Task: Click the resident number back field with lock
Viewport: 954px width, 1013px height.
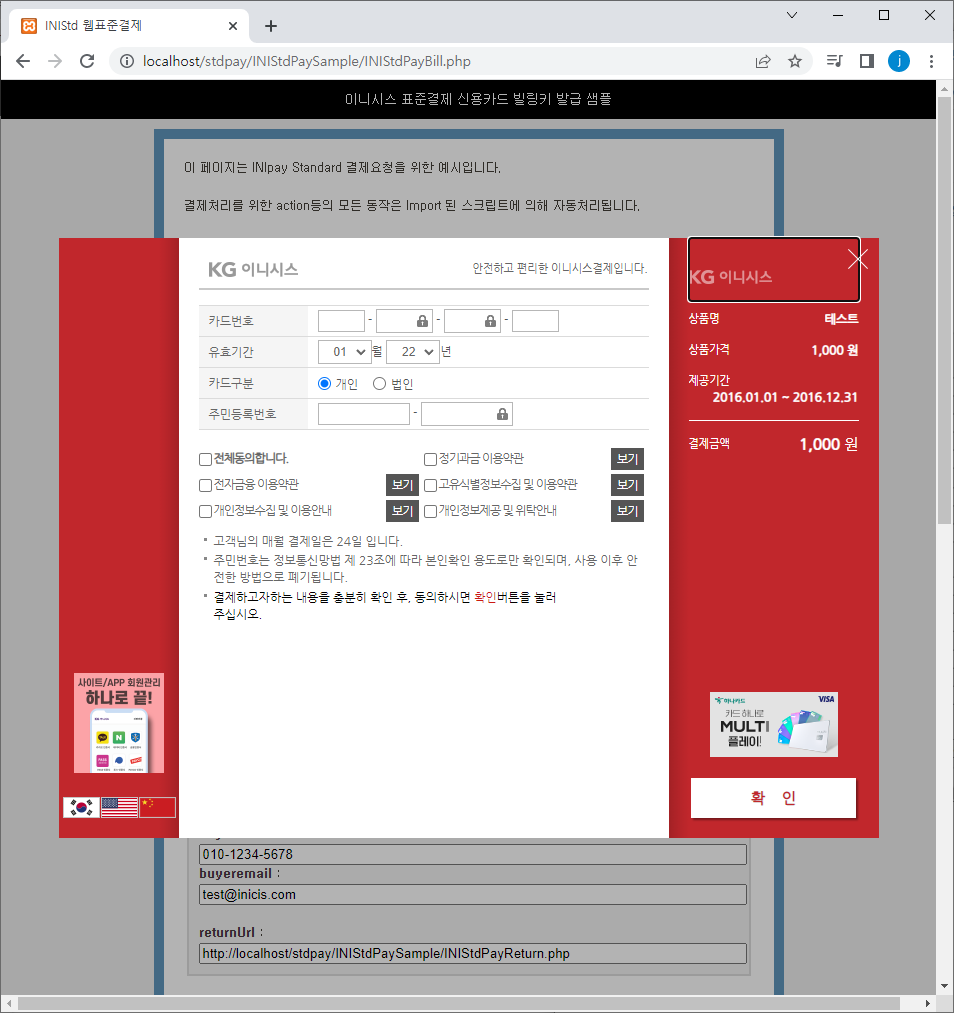Action: (466, 414)
